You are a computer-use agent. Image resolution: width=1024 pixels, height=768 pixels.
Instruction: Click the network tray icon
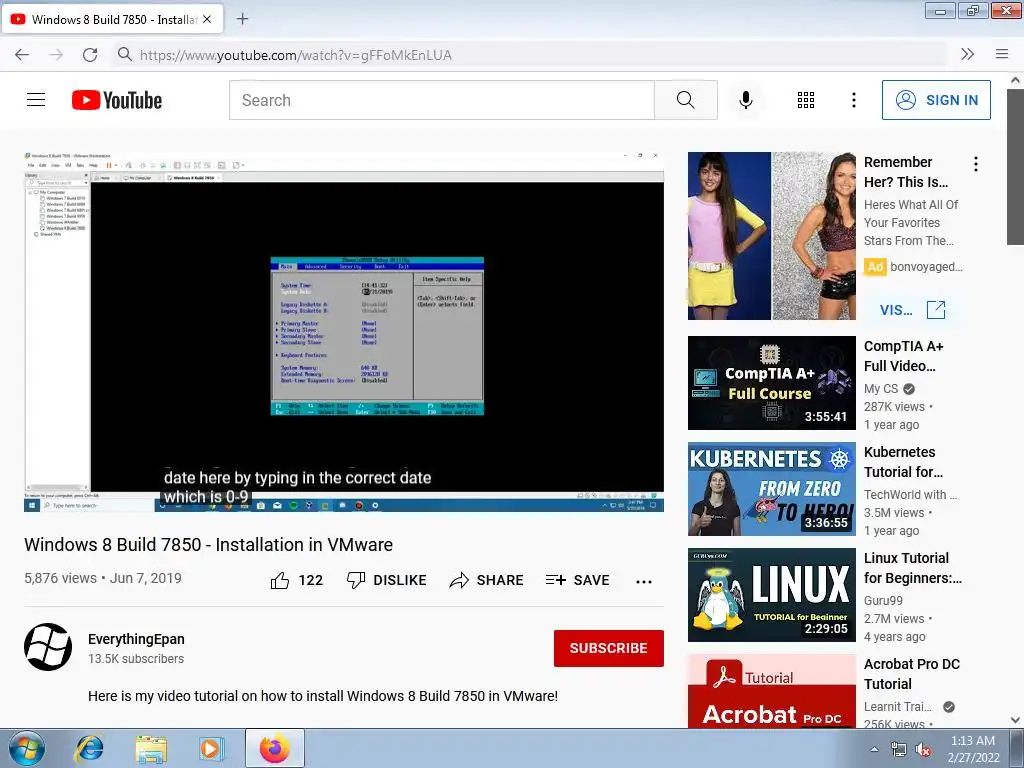point(899,750)
